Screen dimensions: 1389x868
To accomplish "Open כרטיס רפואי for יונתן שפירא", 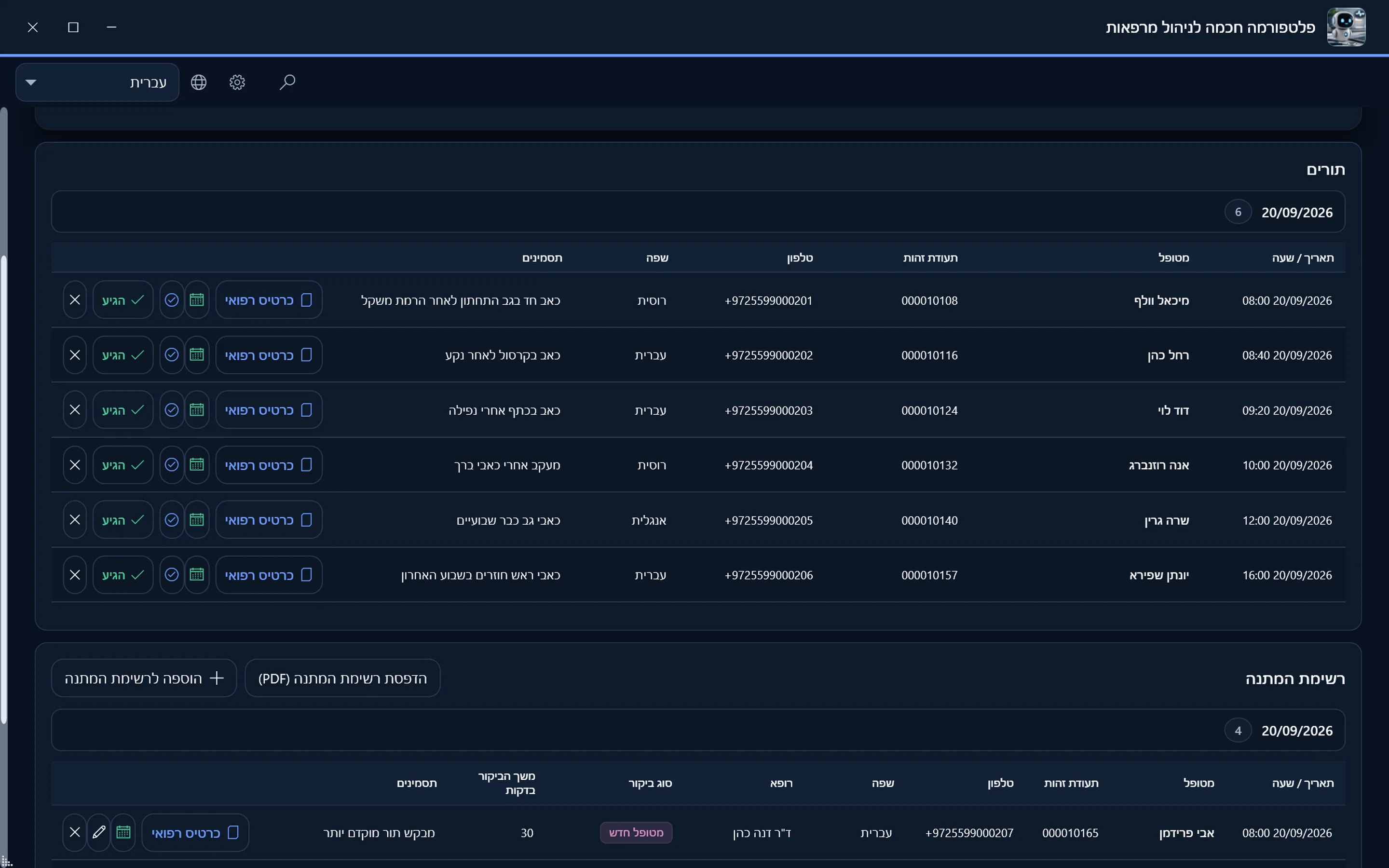I will (269, 575).
